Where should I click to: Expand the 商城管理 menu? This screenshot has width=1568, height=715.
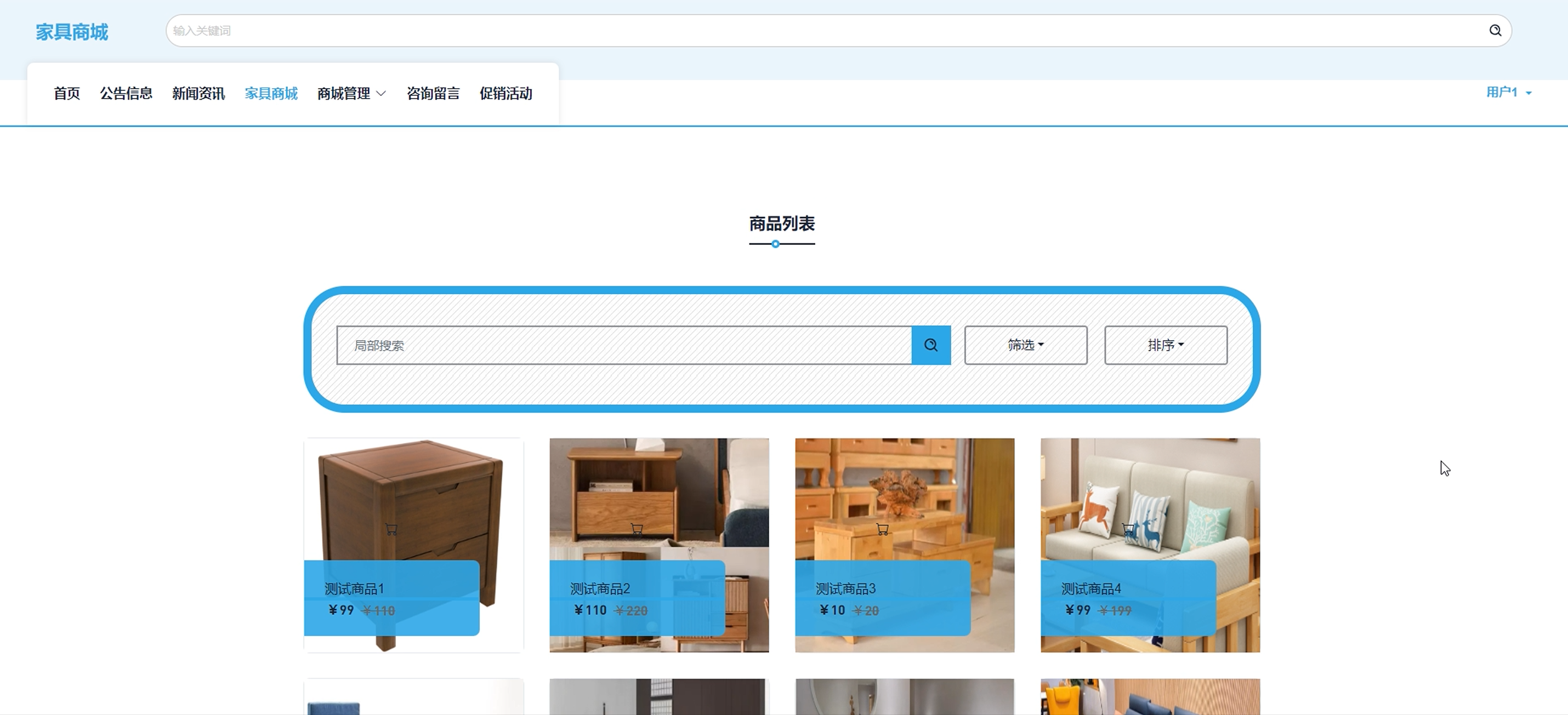coord(351,93)
